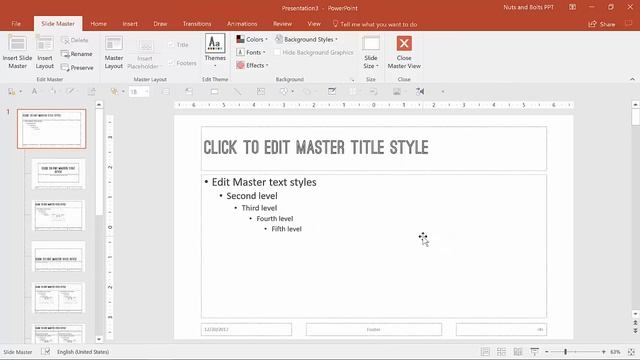The image size is (640, 360).
Task: Expand the Fonts dropdown
Action: point(251,52)
